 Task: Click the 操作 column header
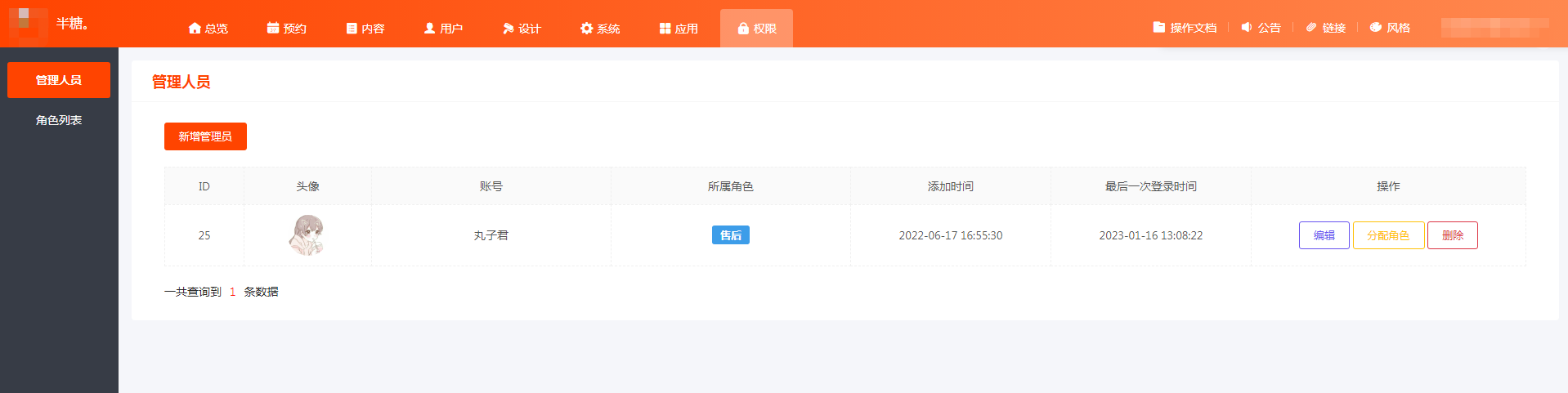tap(1388, 186)
